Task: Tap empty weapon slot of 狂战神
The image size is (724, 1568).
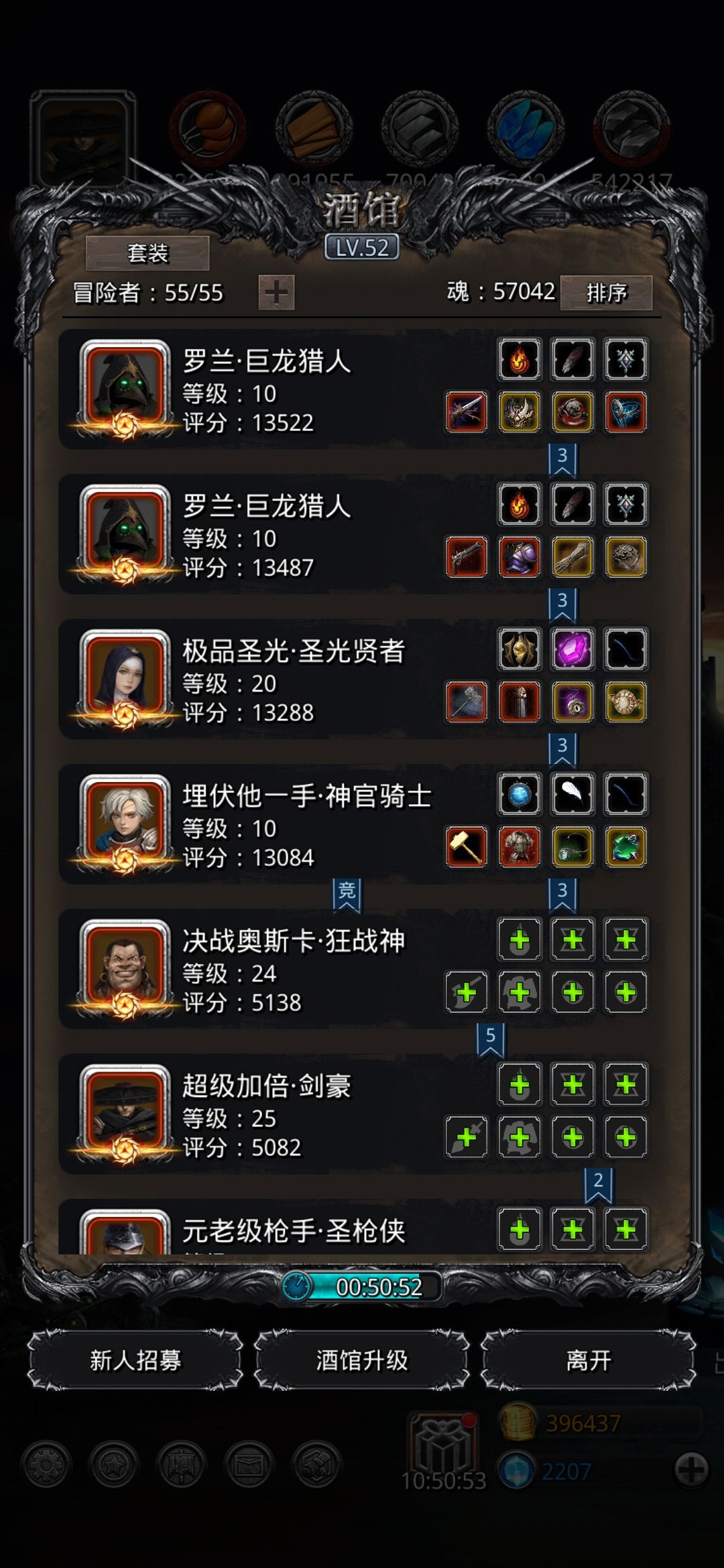Action: pos(467,992)
